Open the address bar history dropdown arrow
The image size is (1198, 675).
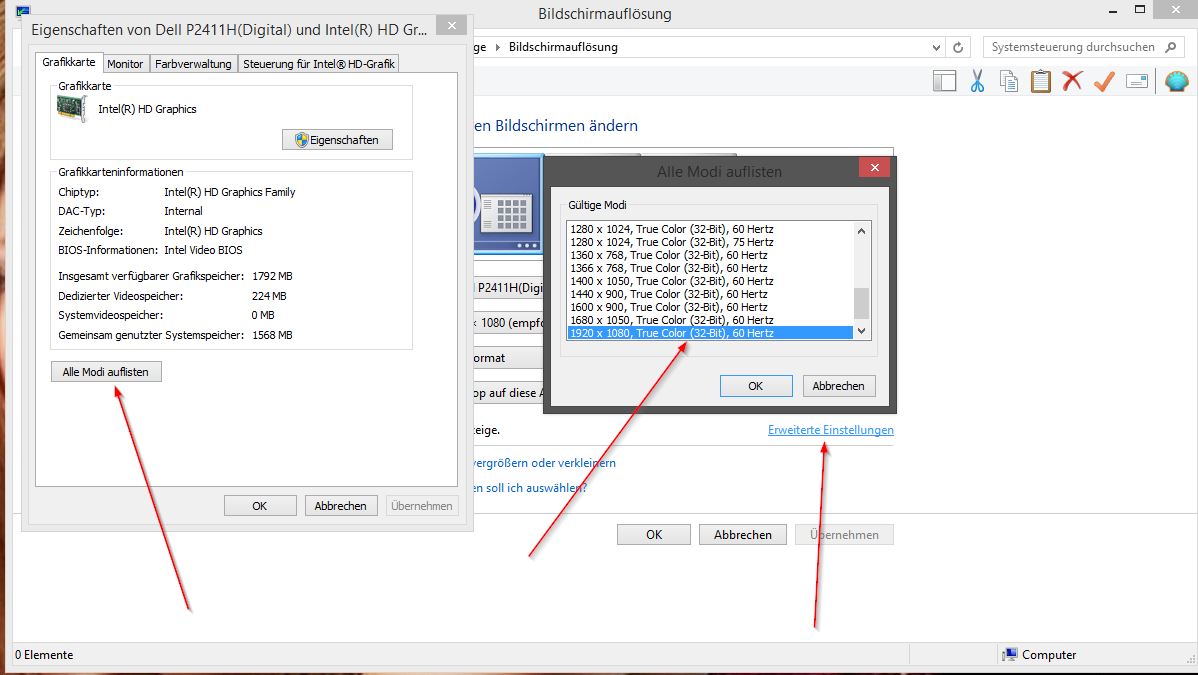937,47
